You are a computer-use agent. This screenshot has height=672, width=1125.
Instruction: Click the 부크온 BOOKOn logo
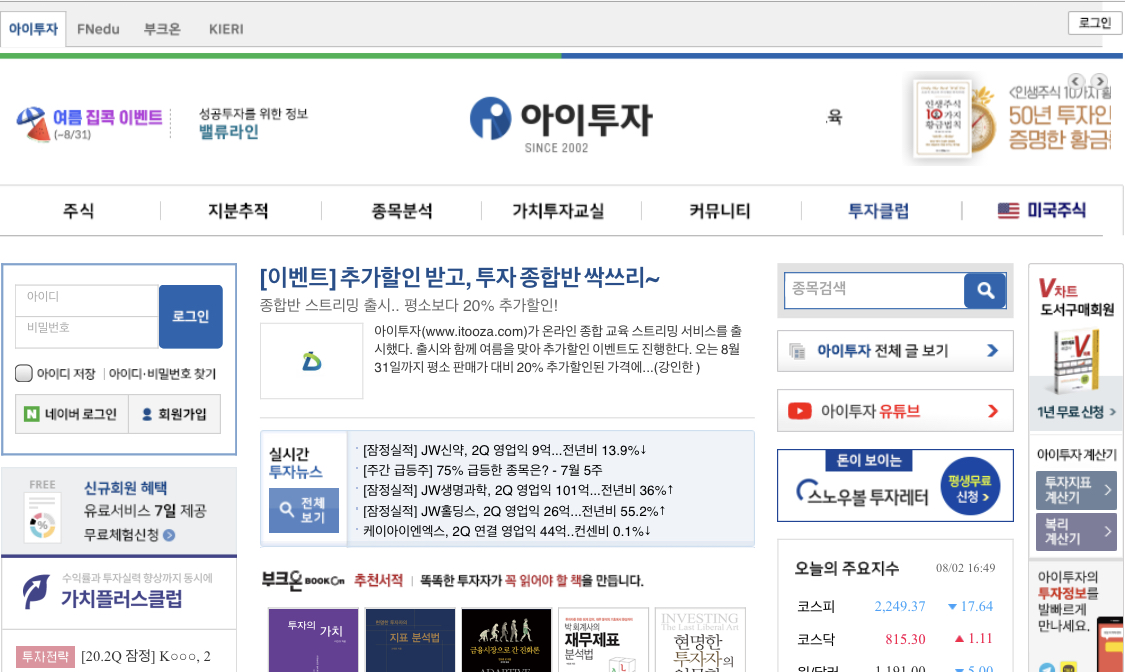point(303,580)
